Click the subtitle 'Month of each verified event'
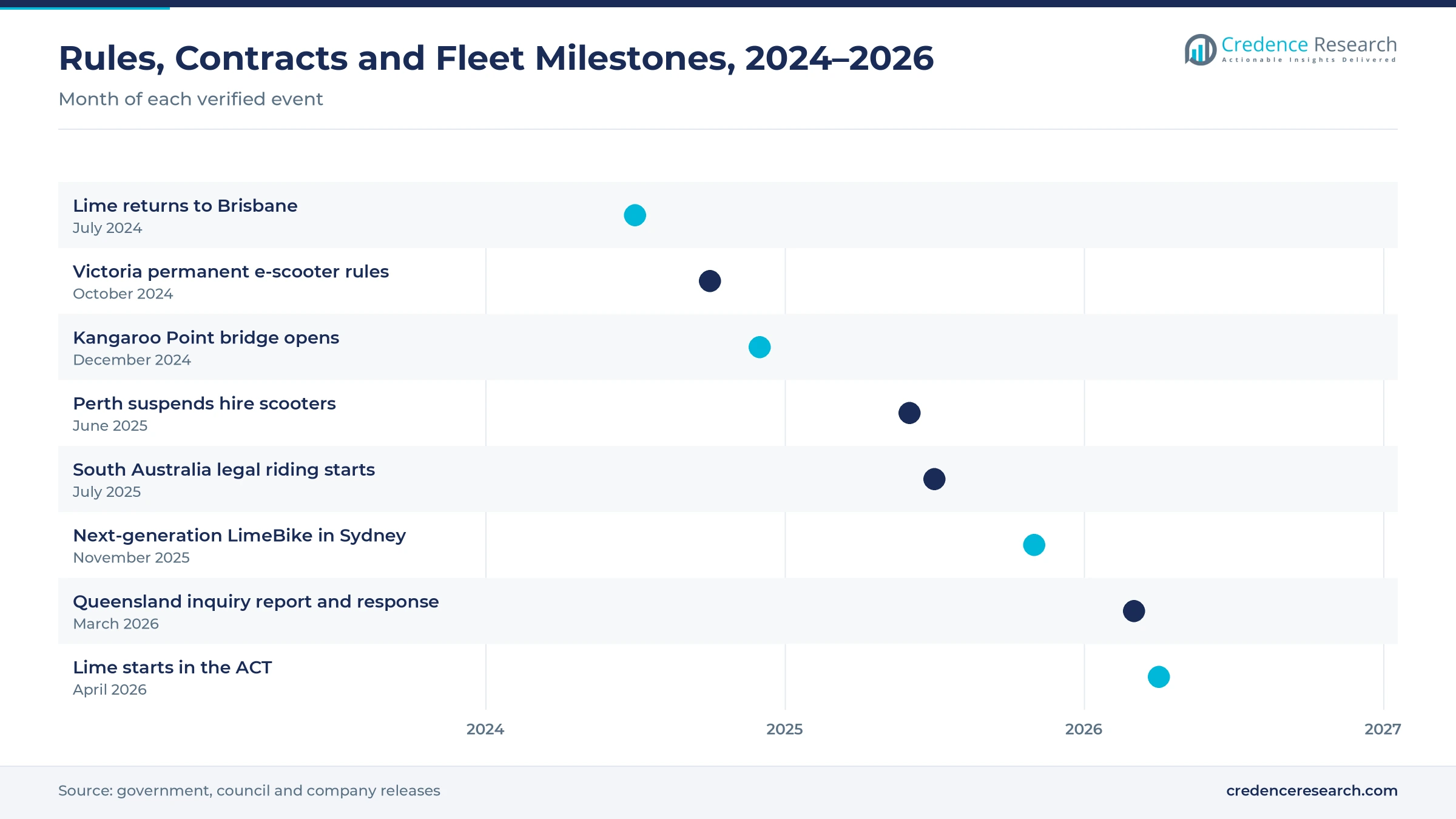Image resolution: width=1456 pixels, height=819 pixels. [x=190, y=99]
